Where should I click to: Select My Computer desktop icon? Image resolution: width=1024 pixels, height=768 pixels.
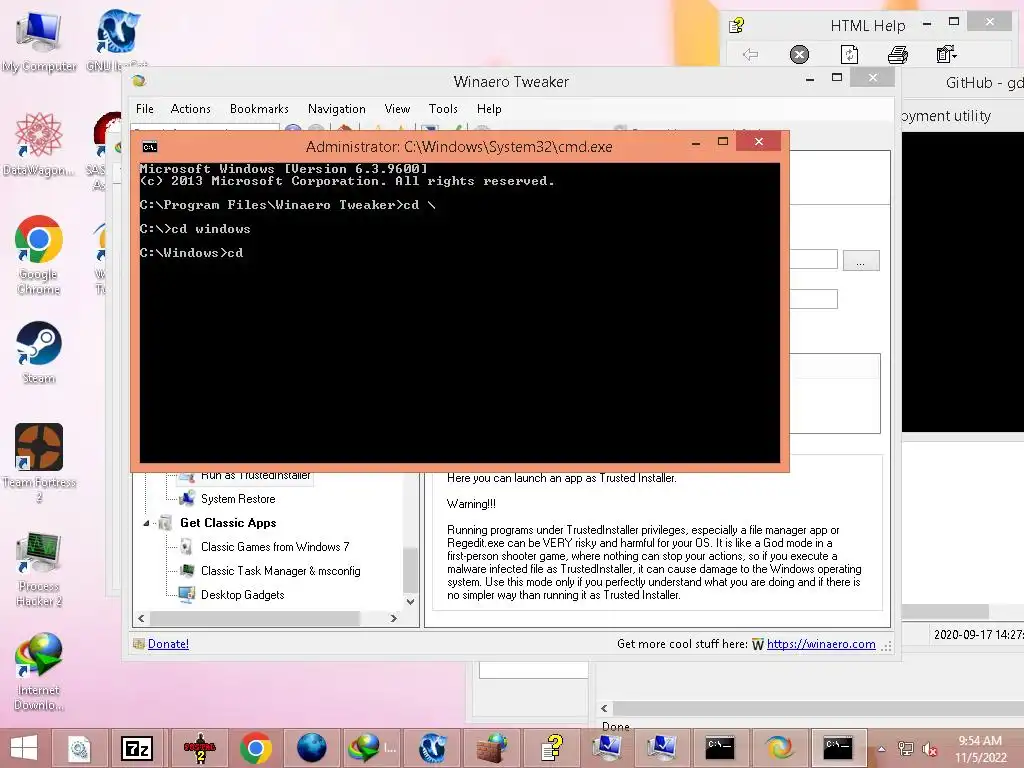click(39, 40)
